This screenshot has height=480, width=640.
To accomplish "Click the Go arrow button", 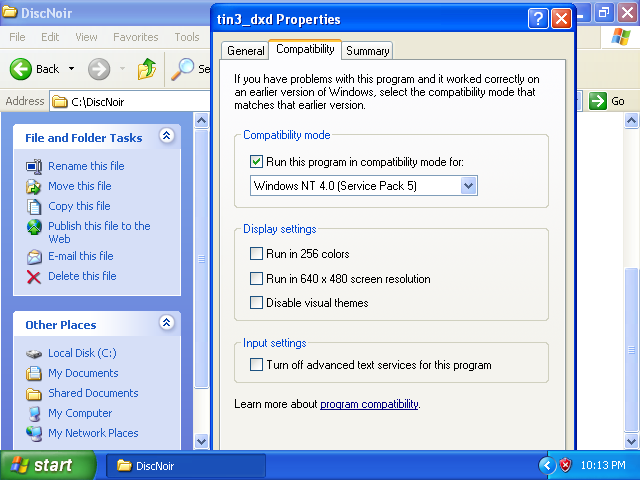I will [598, 101].
